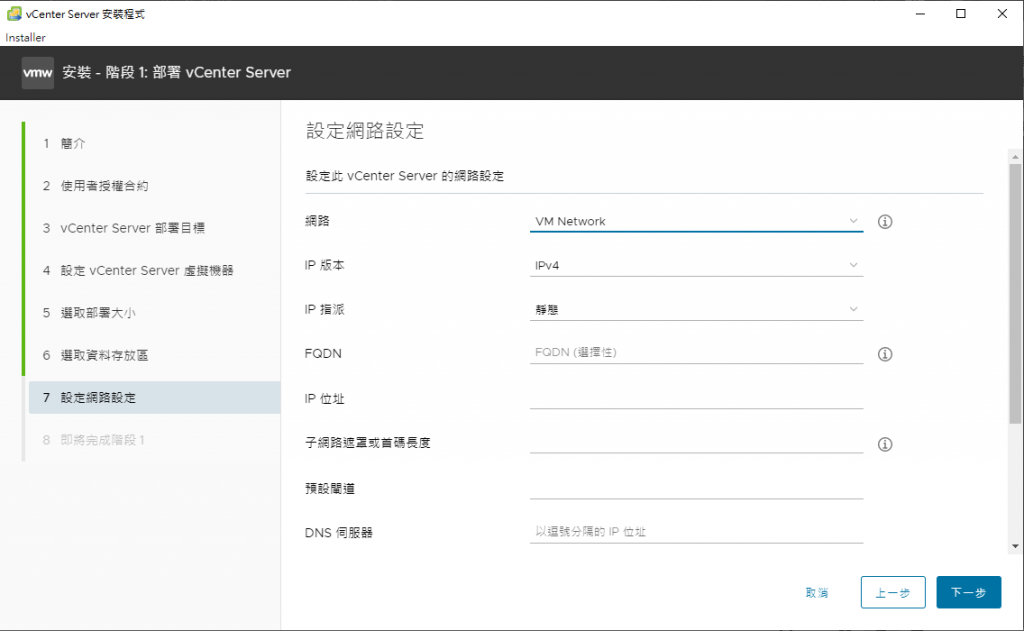
Task: Click the 網路 field label
Action: [x=317, y=221]
